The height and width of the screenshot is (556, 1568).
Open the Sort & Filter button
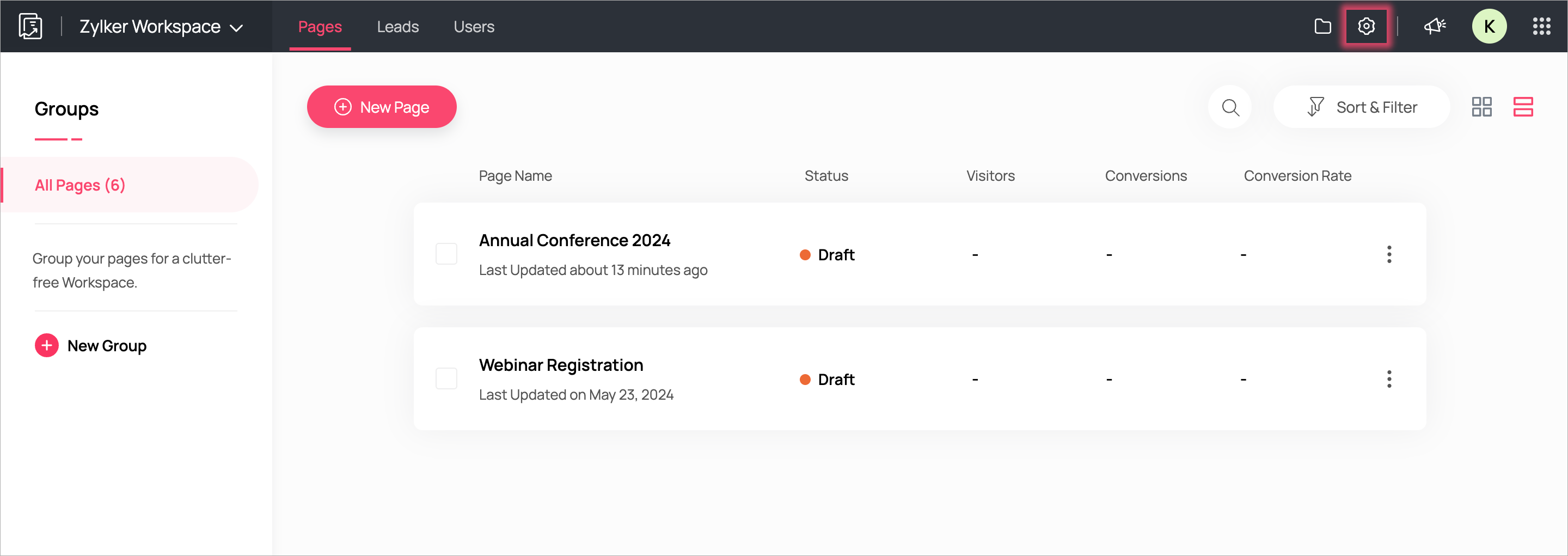click(1362, 107)
